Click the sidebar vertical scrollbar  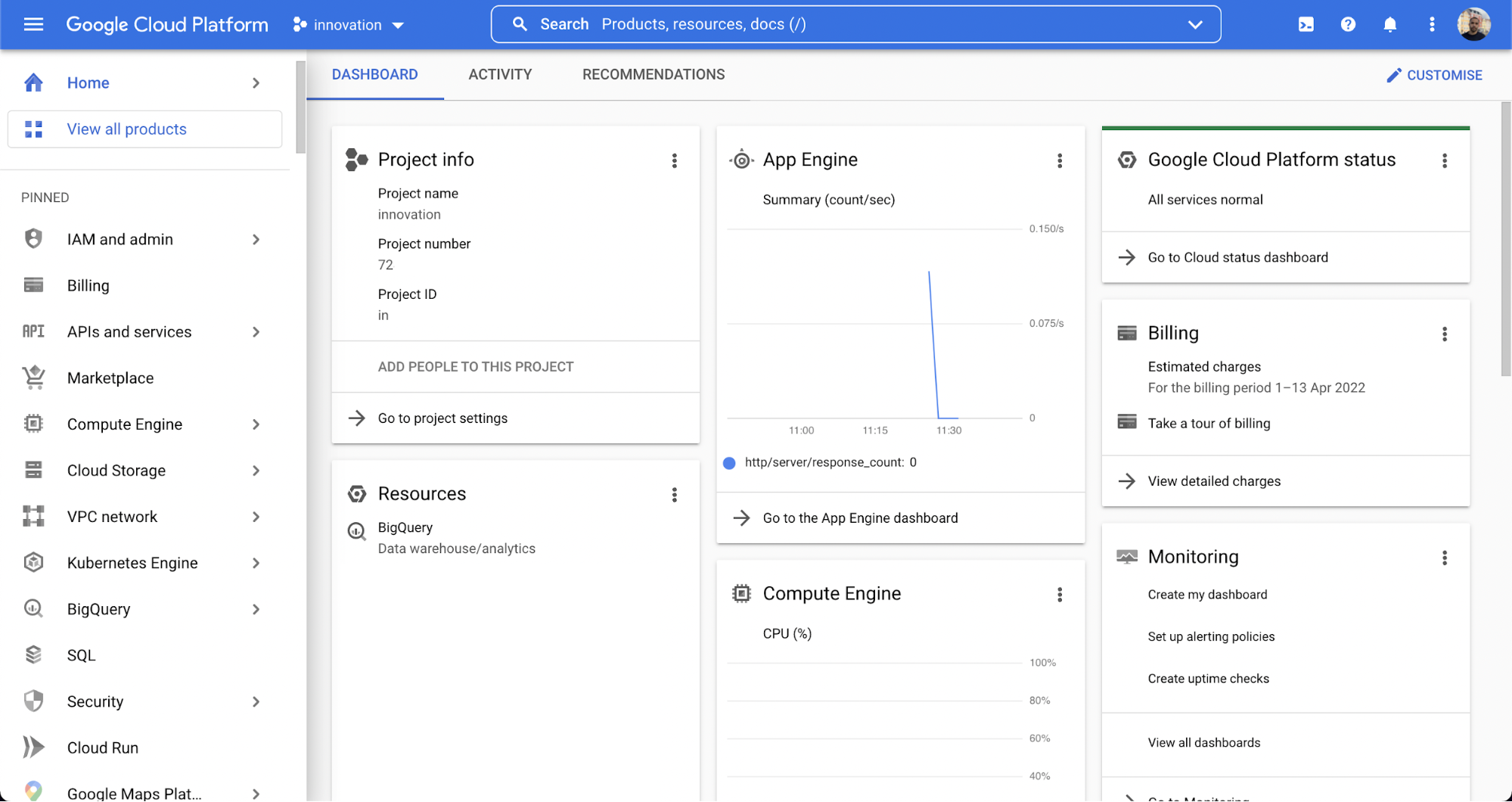click(300, 107)
